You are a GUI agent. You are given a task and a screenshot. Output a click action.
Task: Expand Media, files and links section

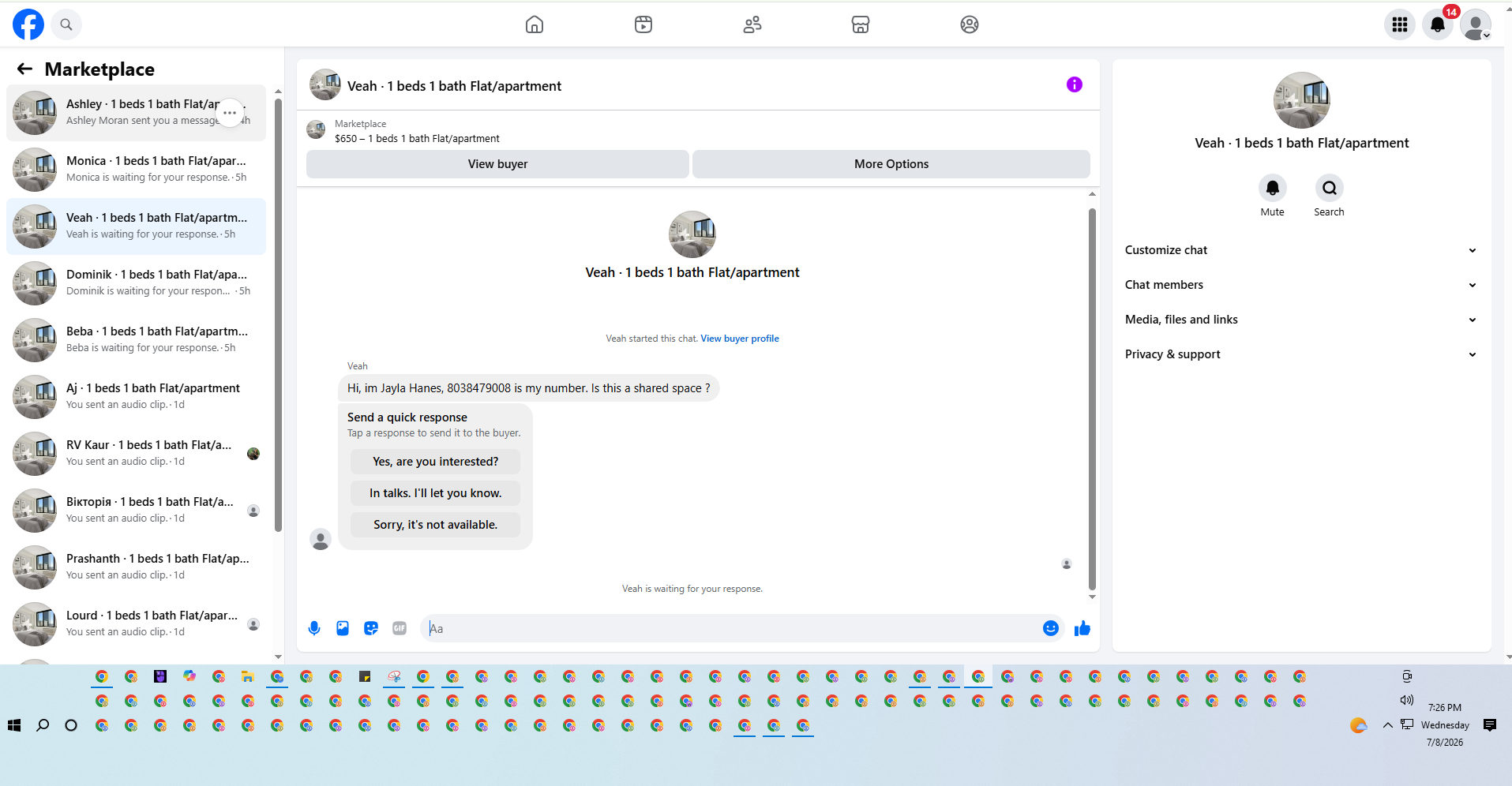tap(1301, 320)
